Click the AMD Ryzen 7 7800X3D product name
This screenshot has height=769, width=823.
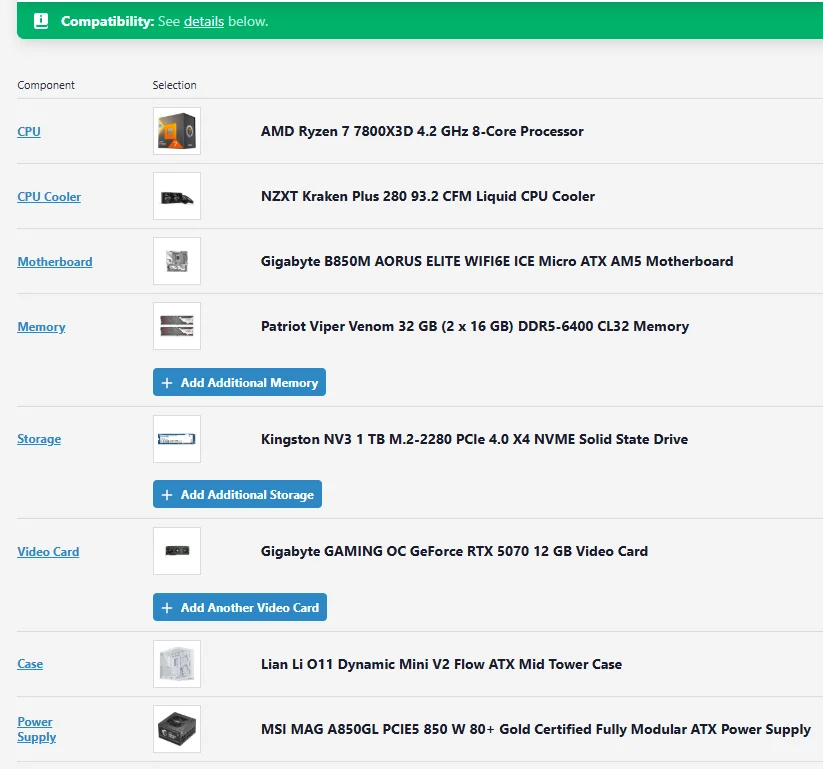point(422,131)
